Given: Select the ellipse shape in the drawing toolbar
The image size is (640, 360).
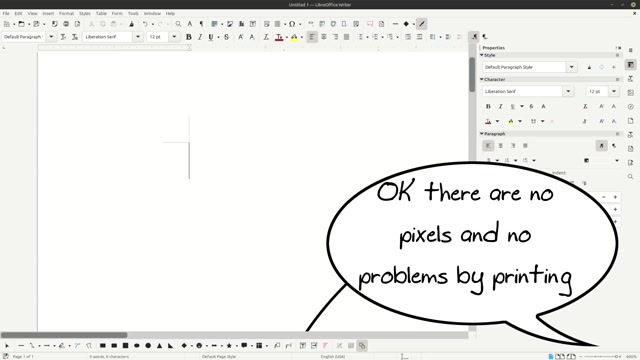Looking at the screenshot, I should point(137,346).
